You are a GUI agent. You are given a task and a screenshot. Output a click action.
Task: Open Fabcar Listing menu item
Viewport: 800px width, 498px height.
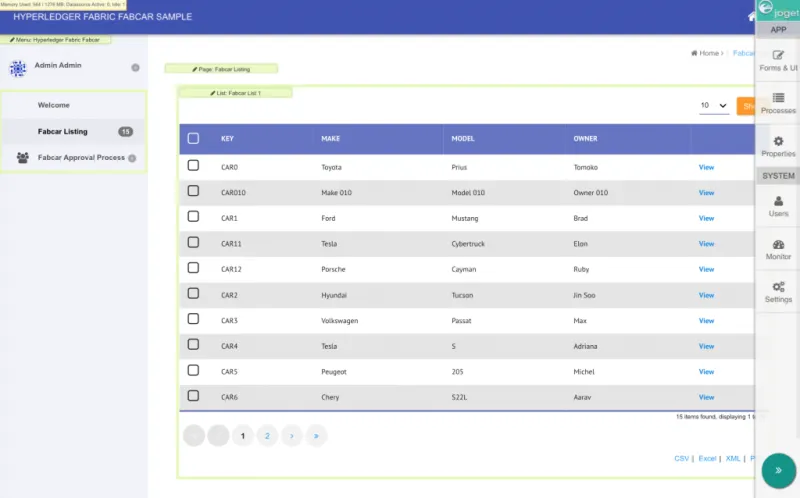(62, 131)
